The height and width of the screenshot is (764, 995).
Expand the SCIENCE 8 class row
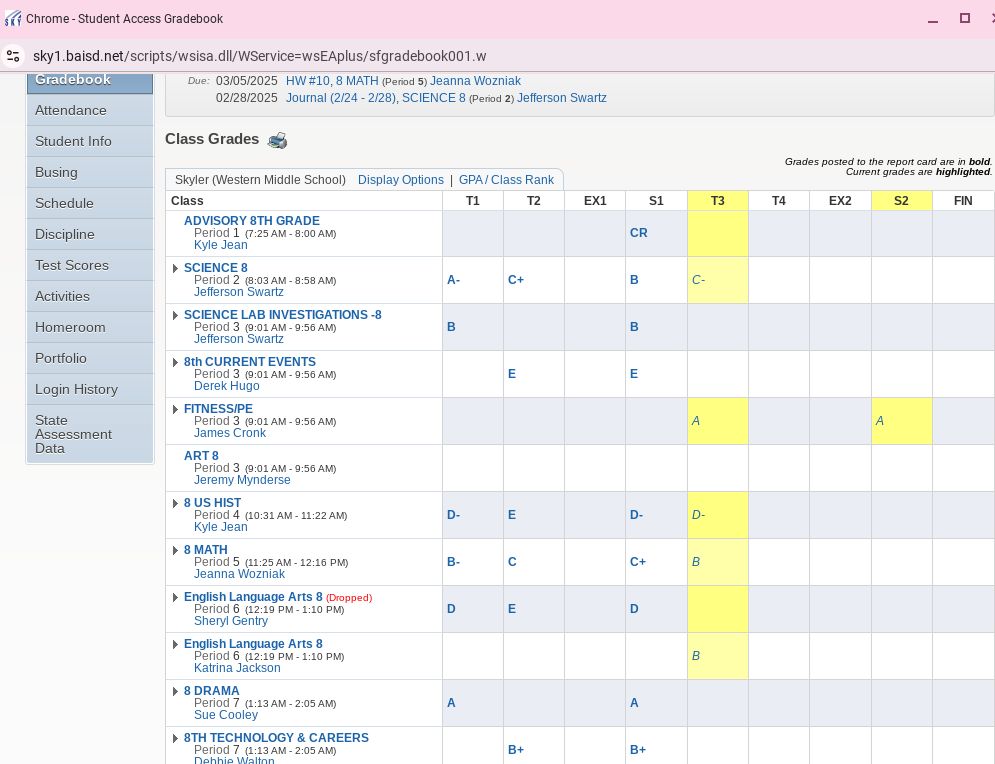175,268
